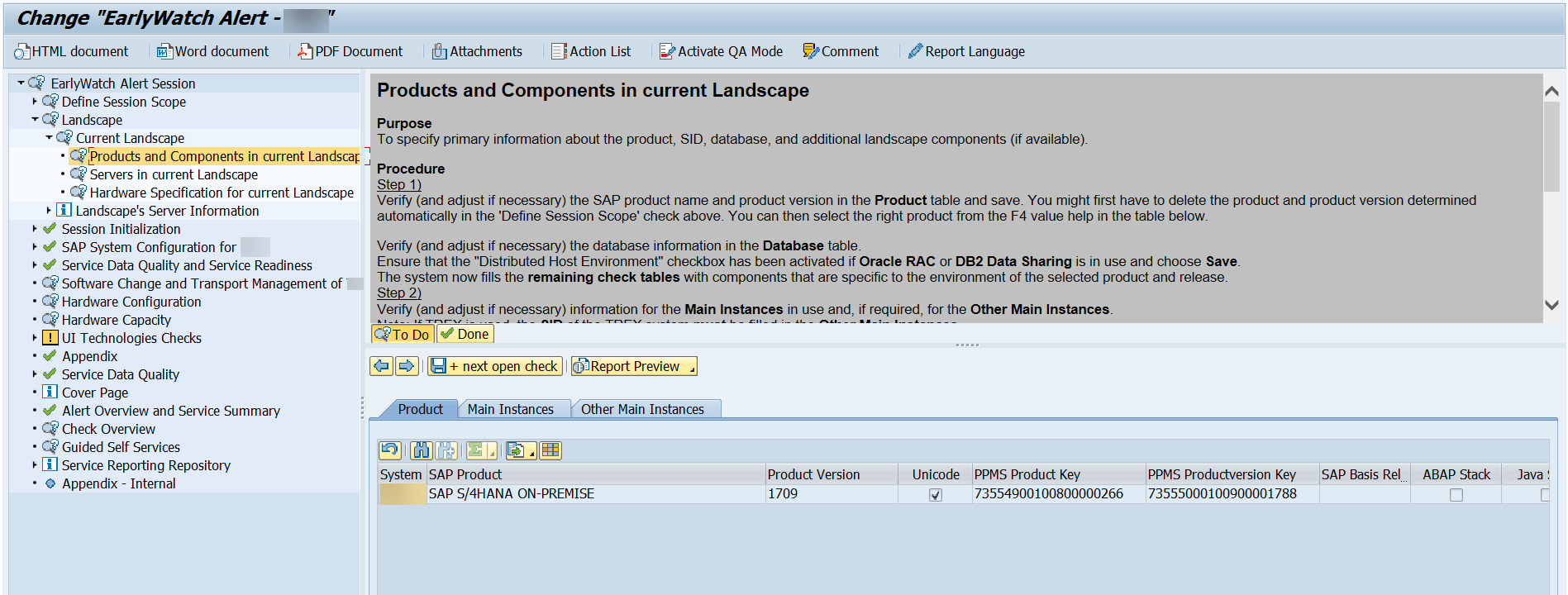Click the SAP Product column header
Screen dimensions: 1568x595
click(596, 474)
